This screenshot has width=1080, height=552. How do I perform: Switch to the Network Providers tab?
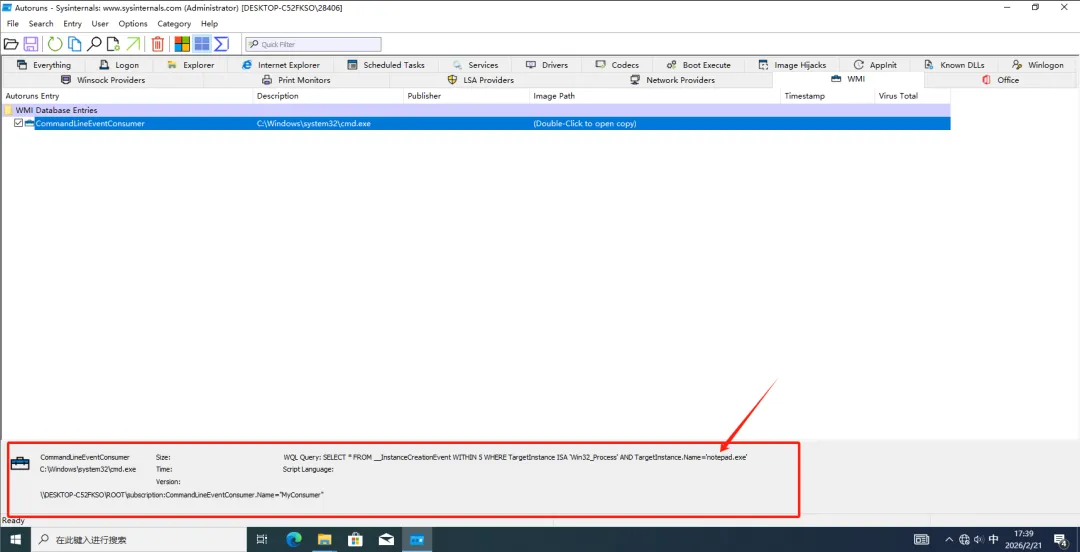672,80
